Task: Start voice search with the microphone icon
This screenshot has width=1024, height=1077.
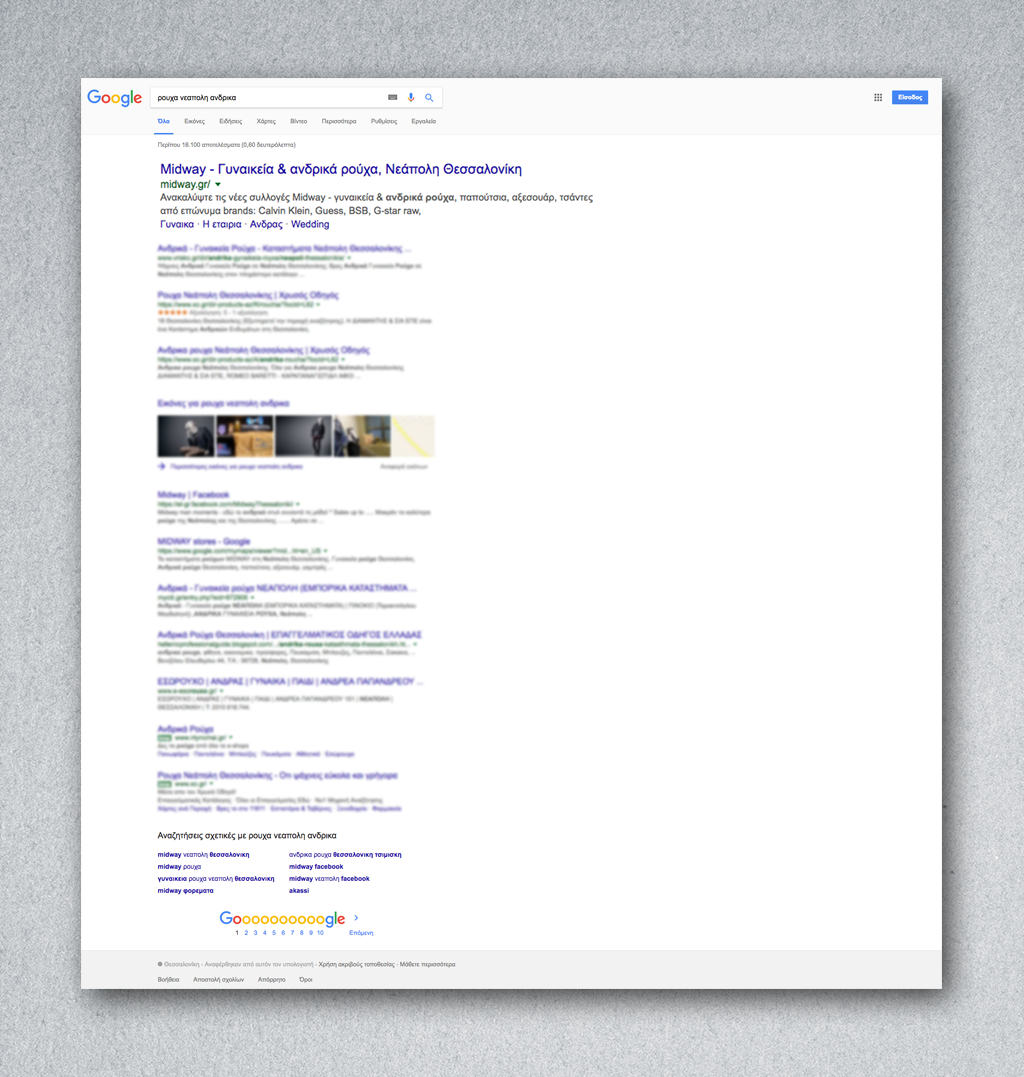Action: (411, 97)
